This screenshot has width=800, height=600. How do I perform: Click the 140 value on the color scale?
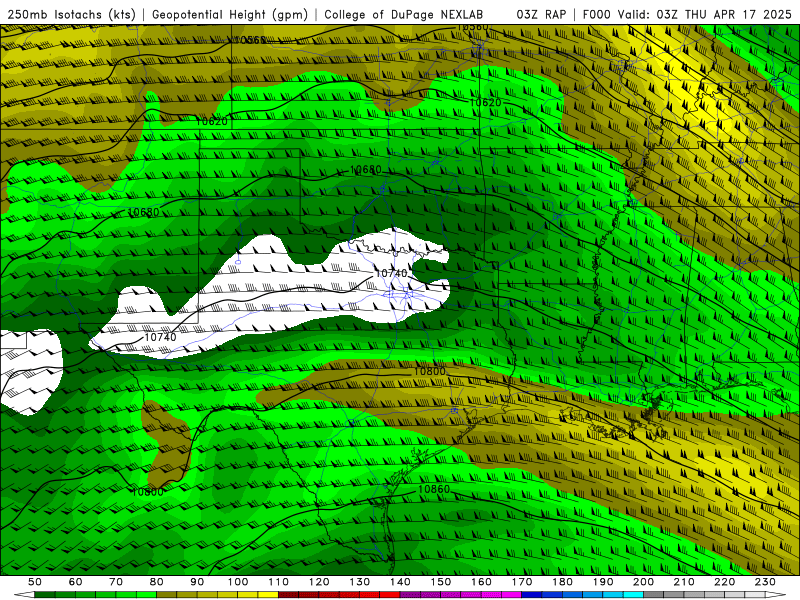pos(400,582)
